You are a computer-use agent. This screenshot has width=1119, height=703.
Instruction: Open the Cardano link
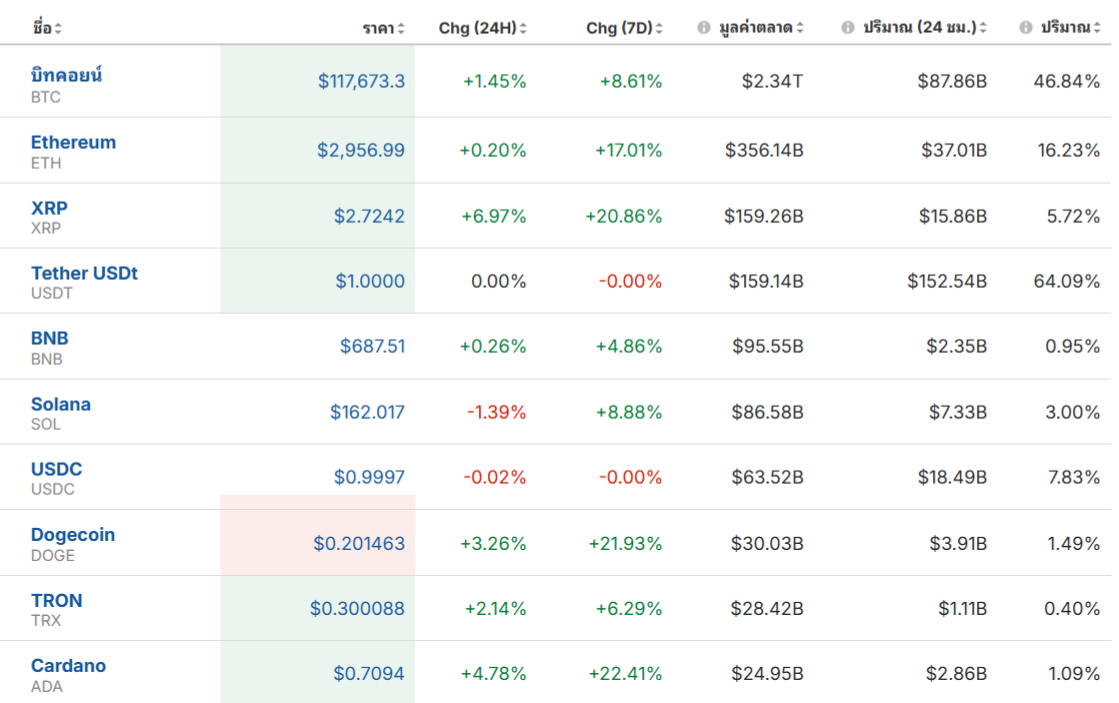coord(69,665)
